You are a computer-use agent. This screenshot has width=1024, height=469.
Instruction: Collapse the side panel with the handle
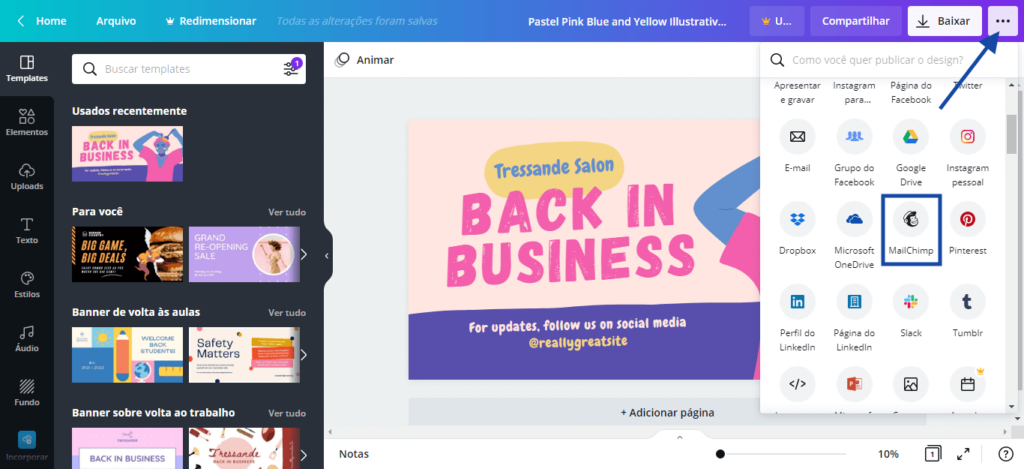(328, 256)
